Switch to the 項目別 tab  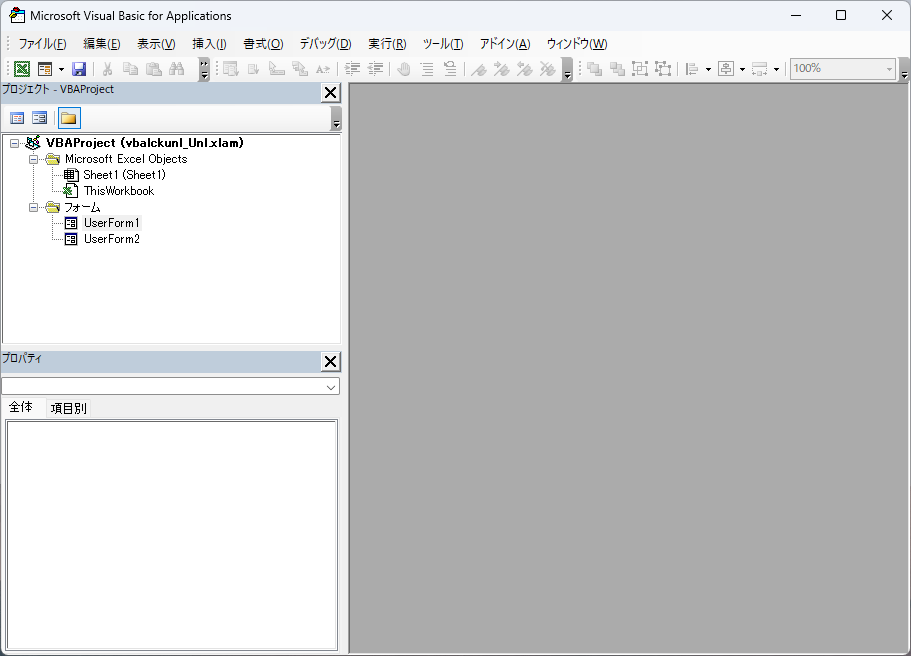pos(68,408)
